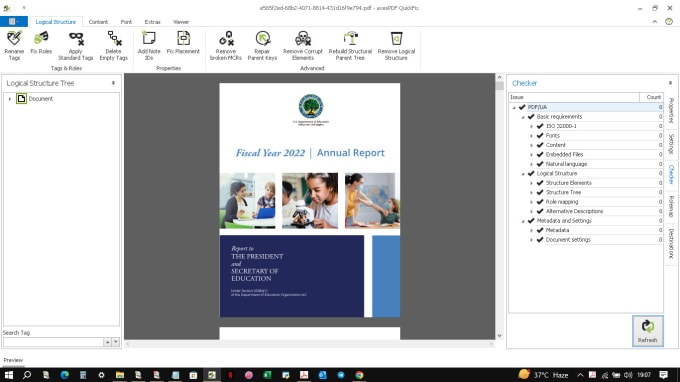The image size is (680, 382).
Task: Apply Standard Tags from the ribbon
Action: tap(76, 45)
